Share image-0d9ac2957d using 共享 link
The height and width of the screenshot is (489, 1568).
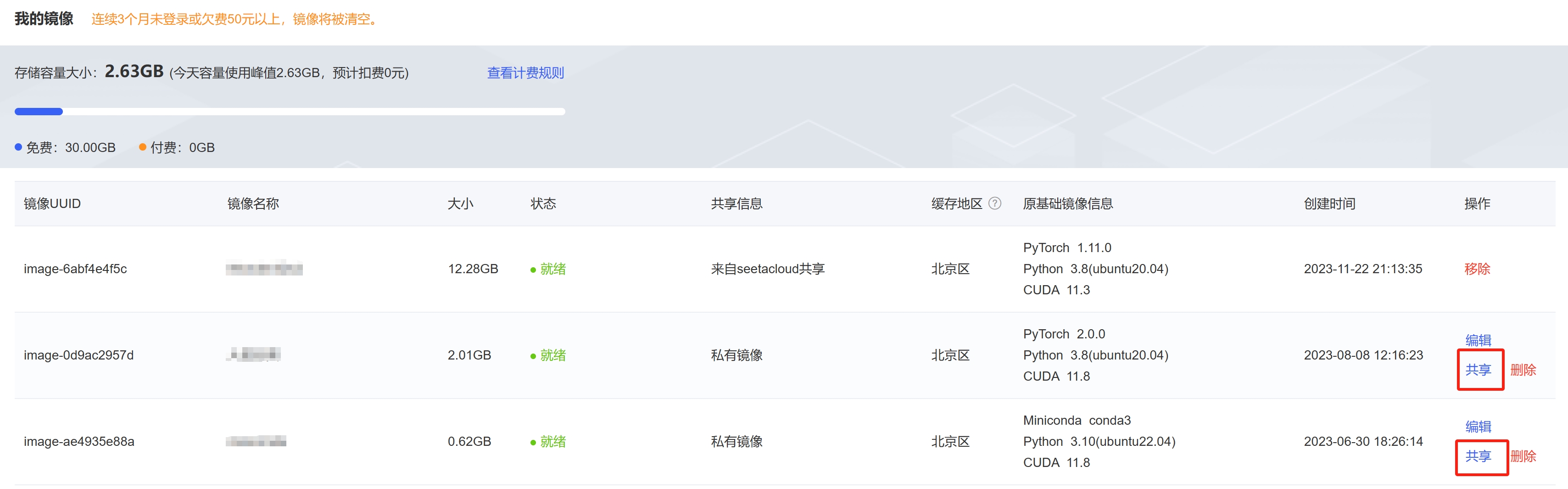click(x=1478, y=370)
